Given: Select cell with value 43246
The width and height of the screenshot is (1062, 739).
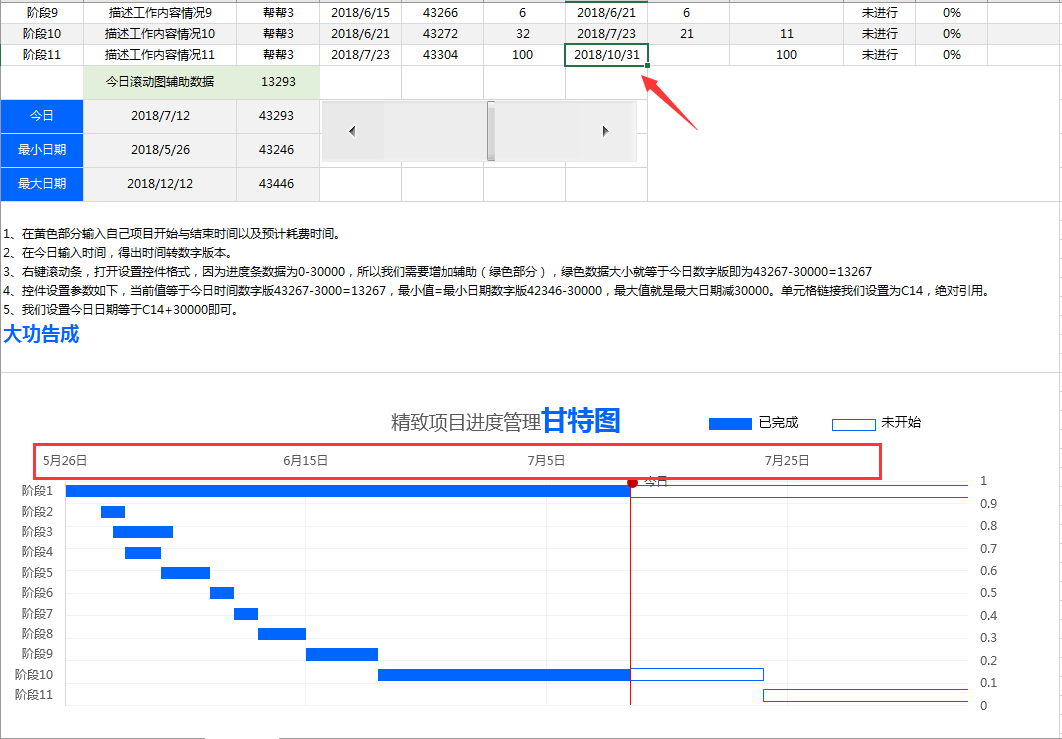Looking at the screenshot, I should click(x=276, y=150).
